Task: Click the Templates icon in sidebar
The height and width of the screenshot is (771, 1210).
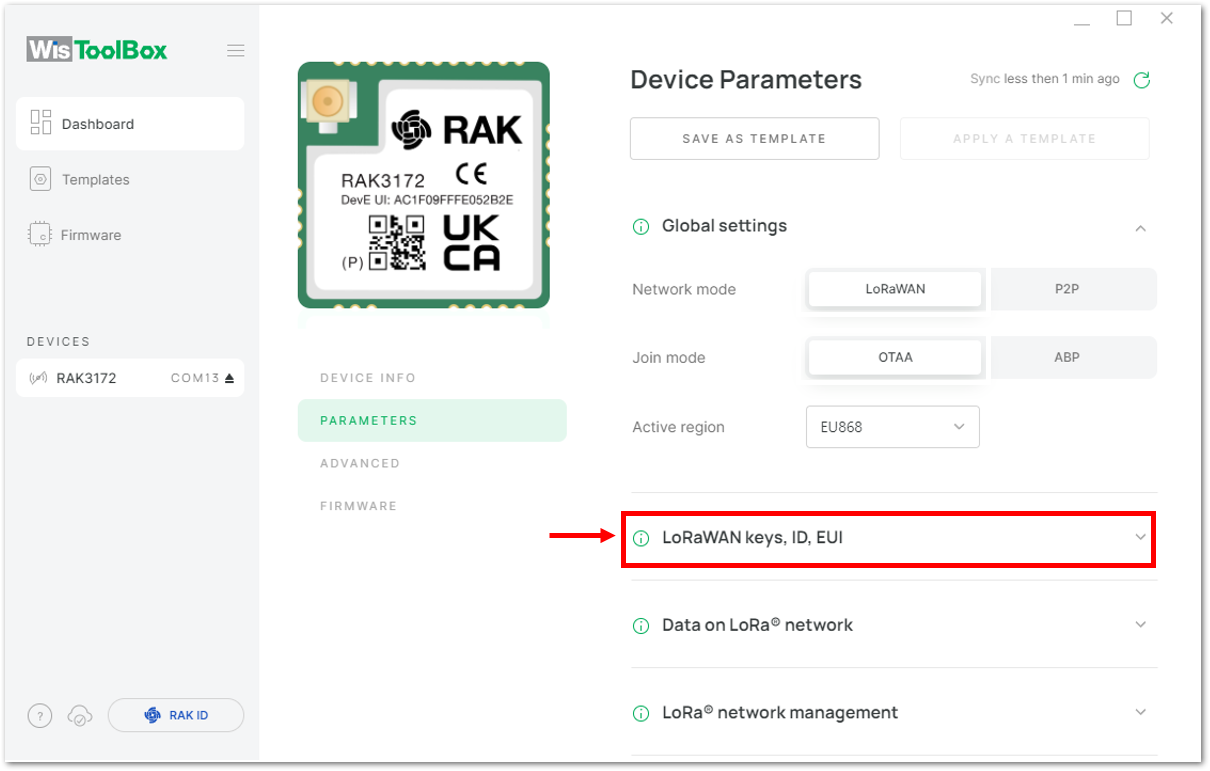Action: 41,180
